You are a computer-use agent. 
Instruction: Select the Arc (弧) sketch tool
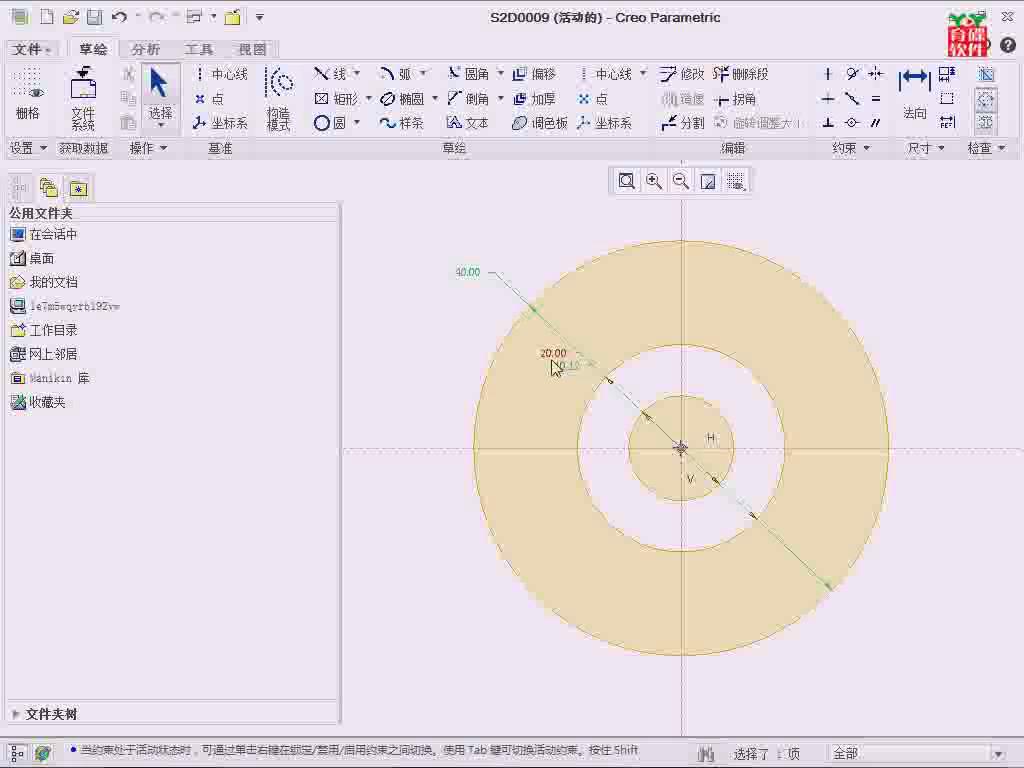coord(396,74)
